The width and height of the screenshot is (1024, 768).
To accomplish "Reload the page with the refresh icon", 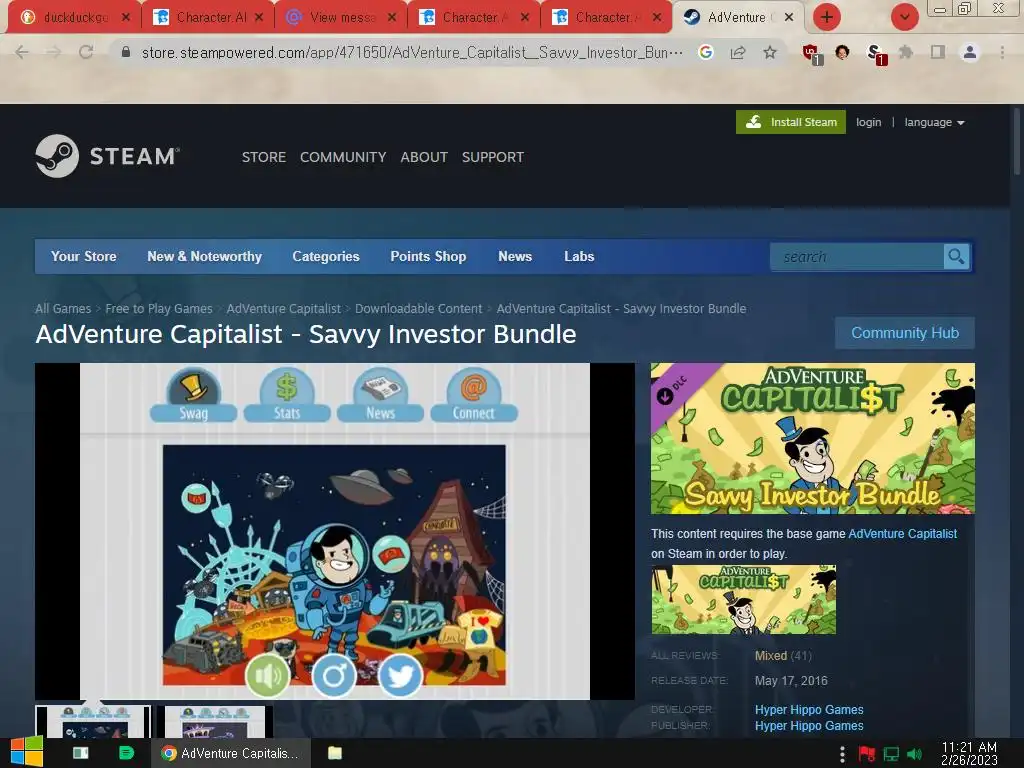I will click(x=86, y=52).
